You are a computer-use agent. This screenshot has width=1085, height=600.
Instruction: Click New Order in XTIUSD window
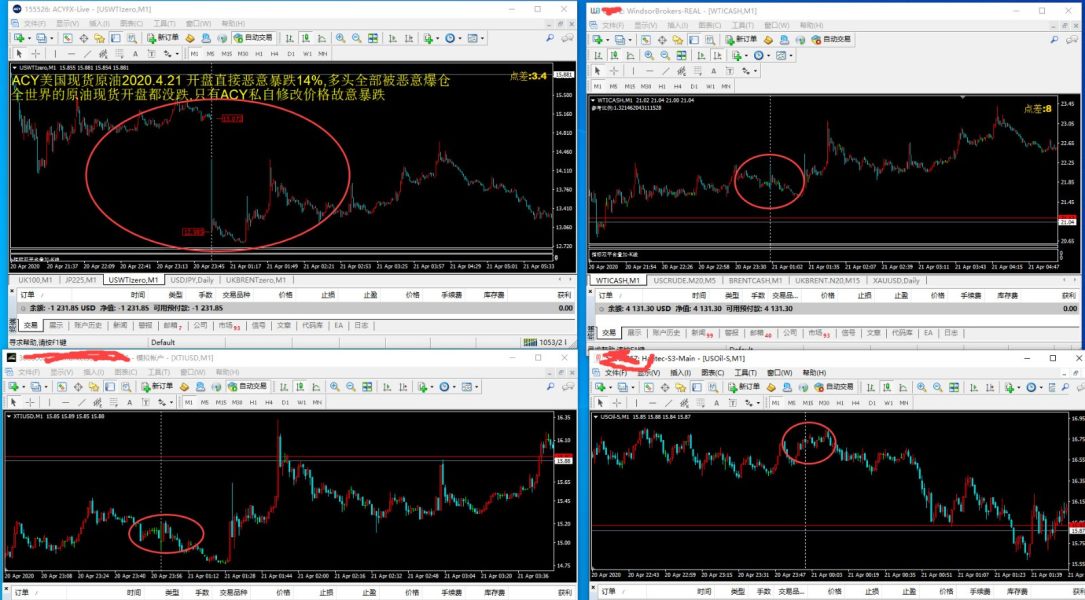(x=158, y=386)
